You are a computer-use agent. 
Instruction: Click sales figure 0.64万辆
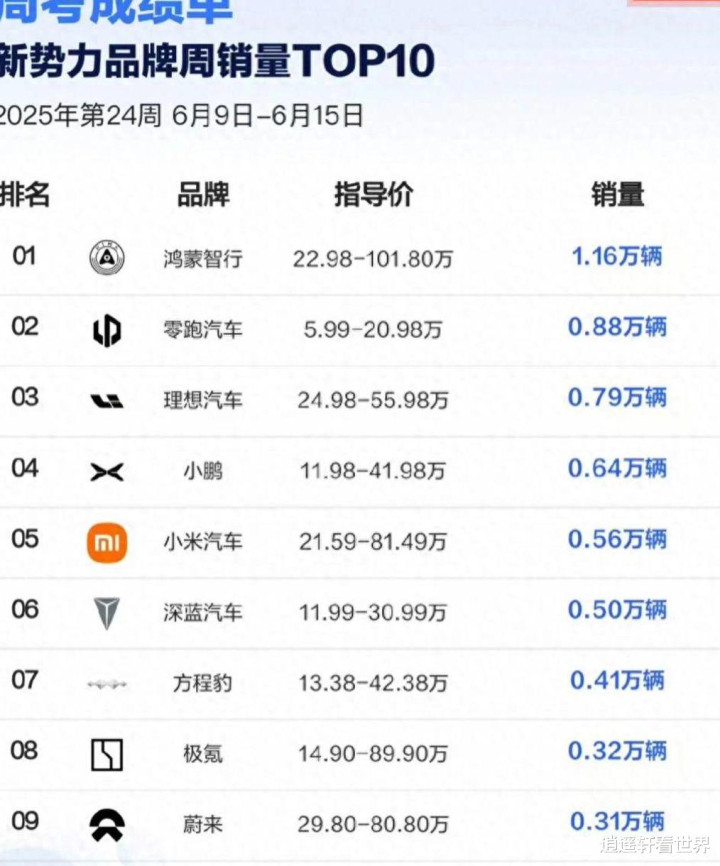pos(617,468)
